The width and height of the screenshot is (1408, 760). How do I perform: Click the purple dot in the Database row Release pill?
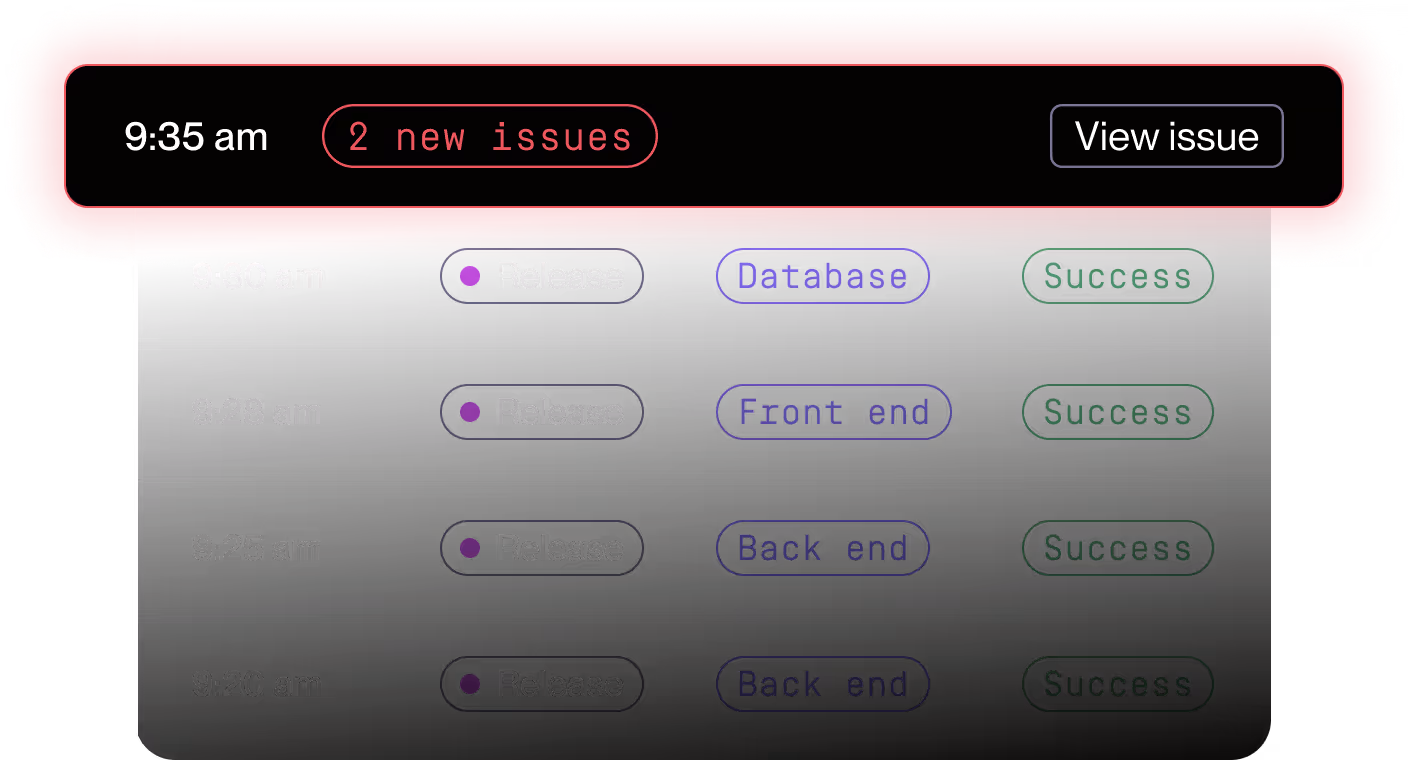point(469,276)
